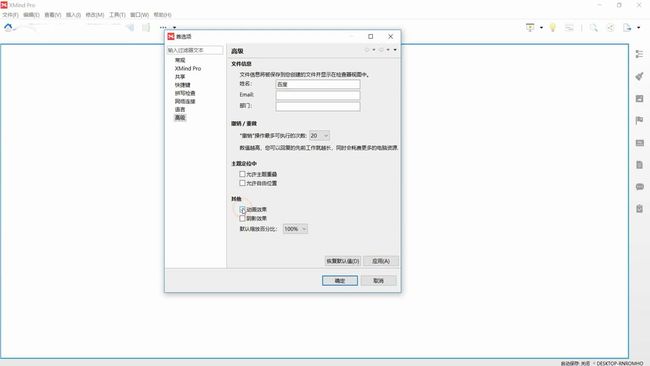Click the 恢复默认值(D) button
The height and width of the screenshot is (366, 650).
pyautogui.click(x=343, y=261)
